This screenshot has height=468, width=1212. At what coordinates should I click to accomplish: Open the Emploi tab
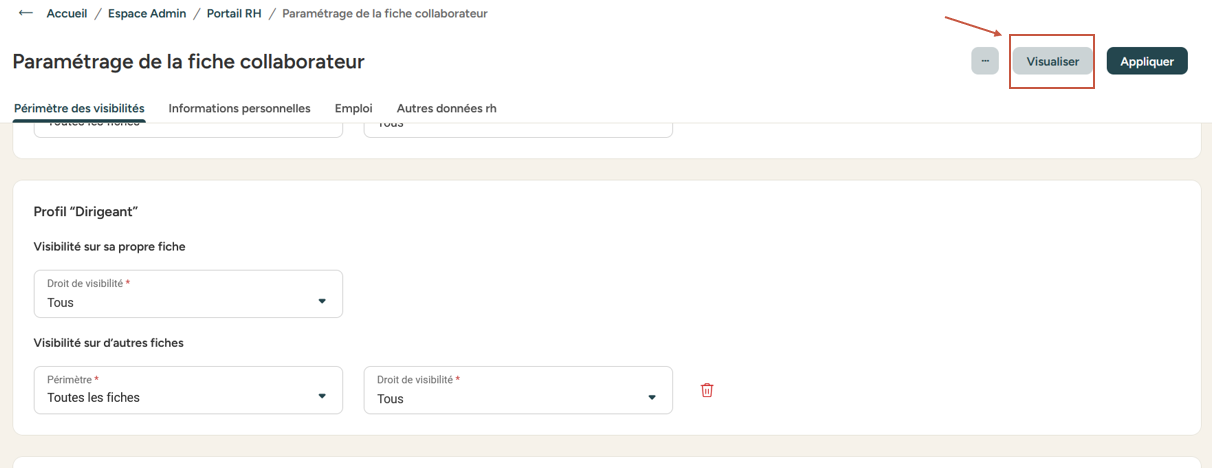[354, 108]
